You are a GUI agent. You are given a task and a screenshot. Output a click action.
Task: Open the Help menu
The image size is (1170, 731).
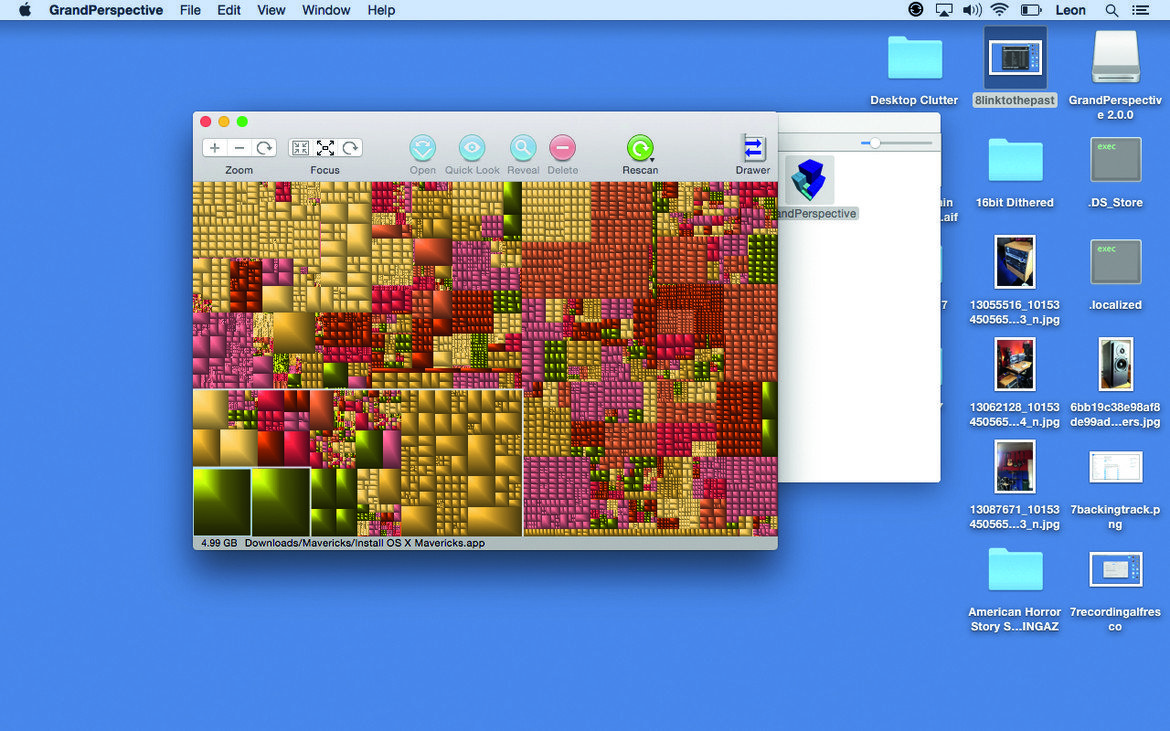point(381,10)
